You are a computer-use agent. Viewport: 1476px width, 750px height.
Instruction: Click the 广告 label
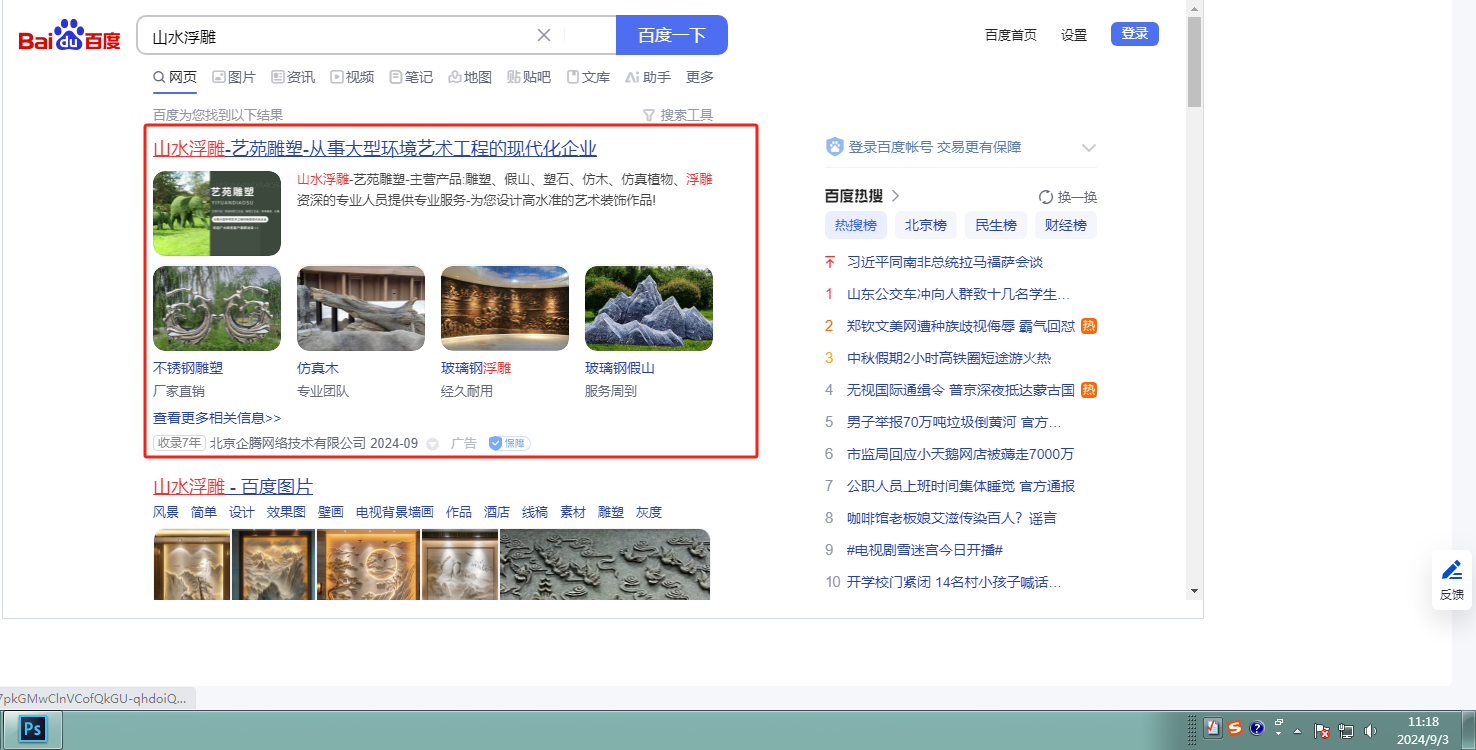tap(464, 443)
